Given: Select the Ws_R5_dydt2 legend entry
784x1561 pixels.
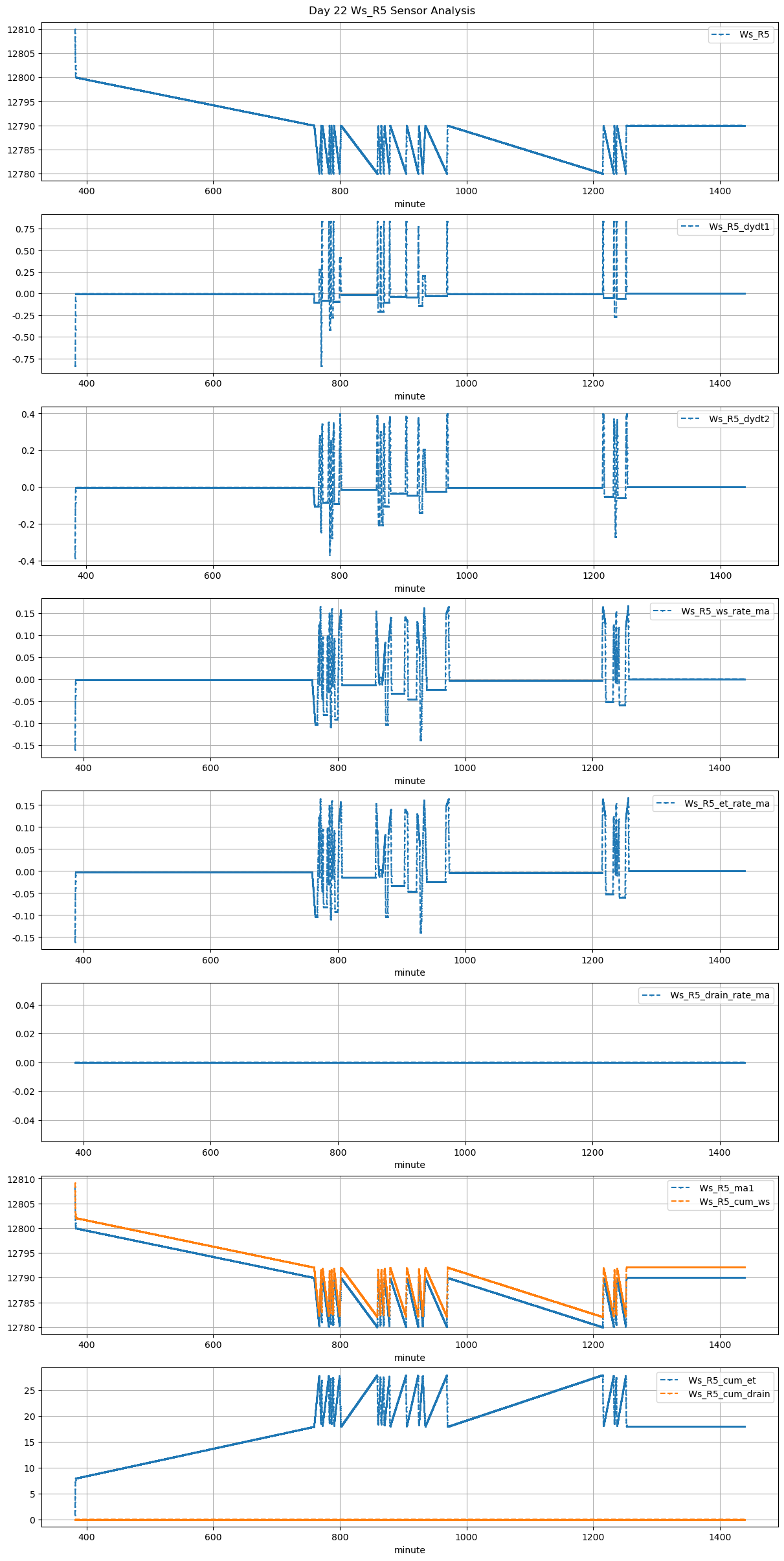Looking at the screenshot, I should click(x=739, y=419).
